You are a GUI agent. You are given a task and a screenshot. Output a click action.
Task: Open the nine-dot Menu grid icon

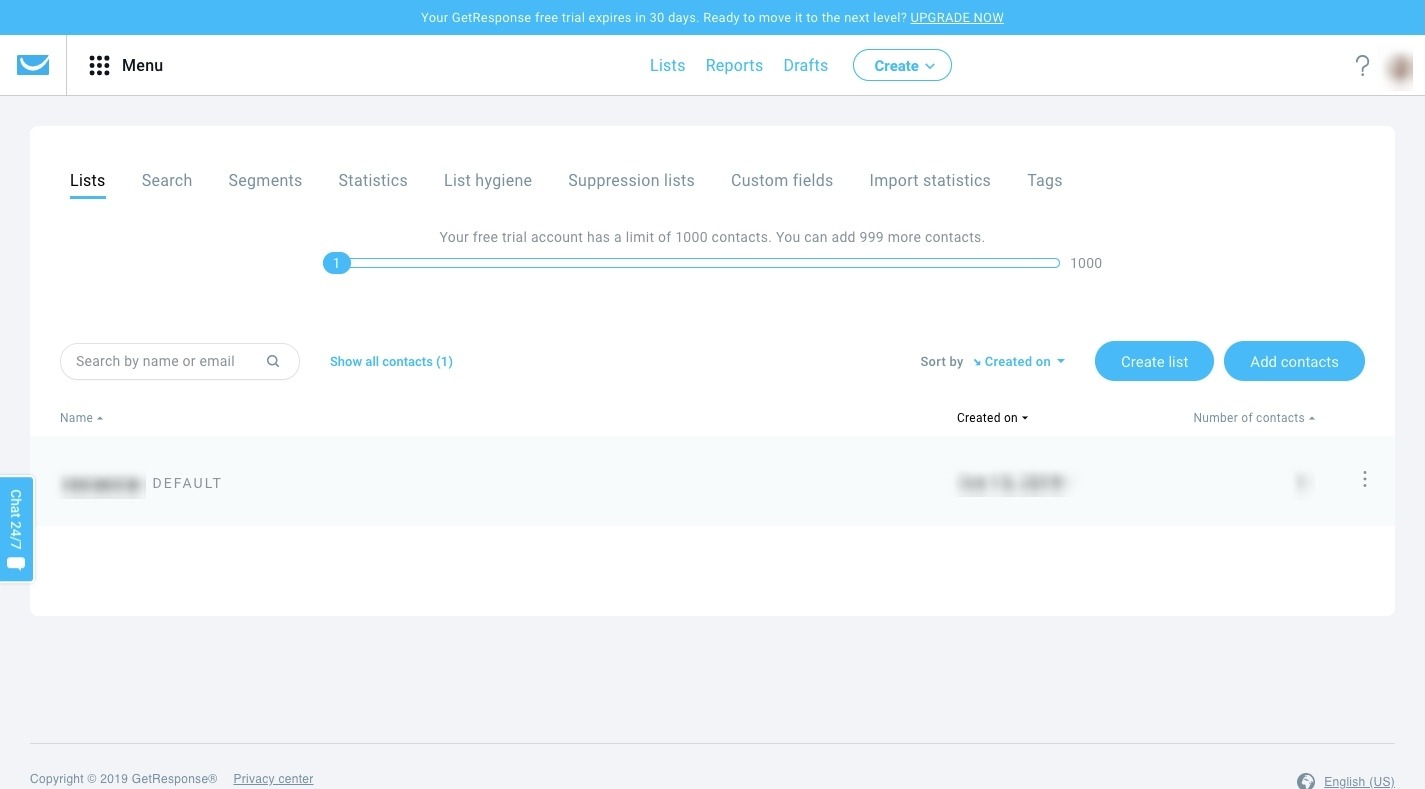(x=99, y=65)
